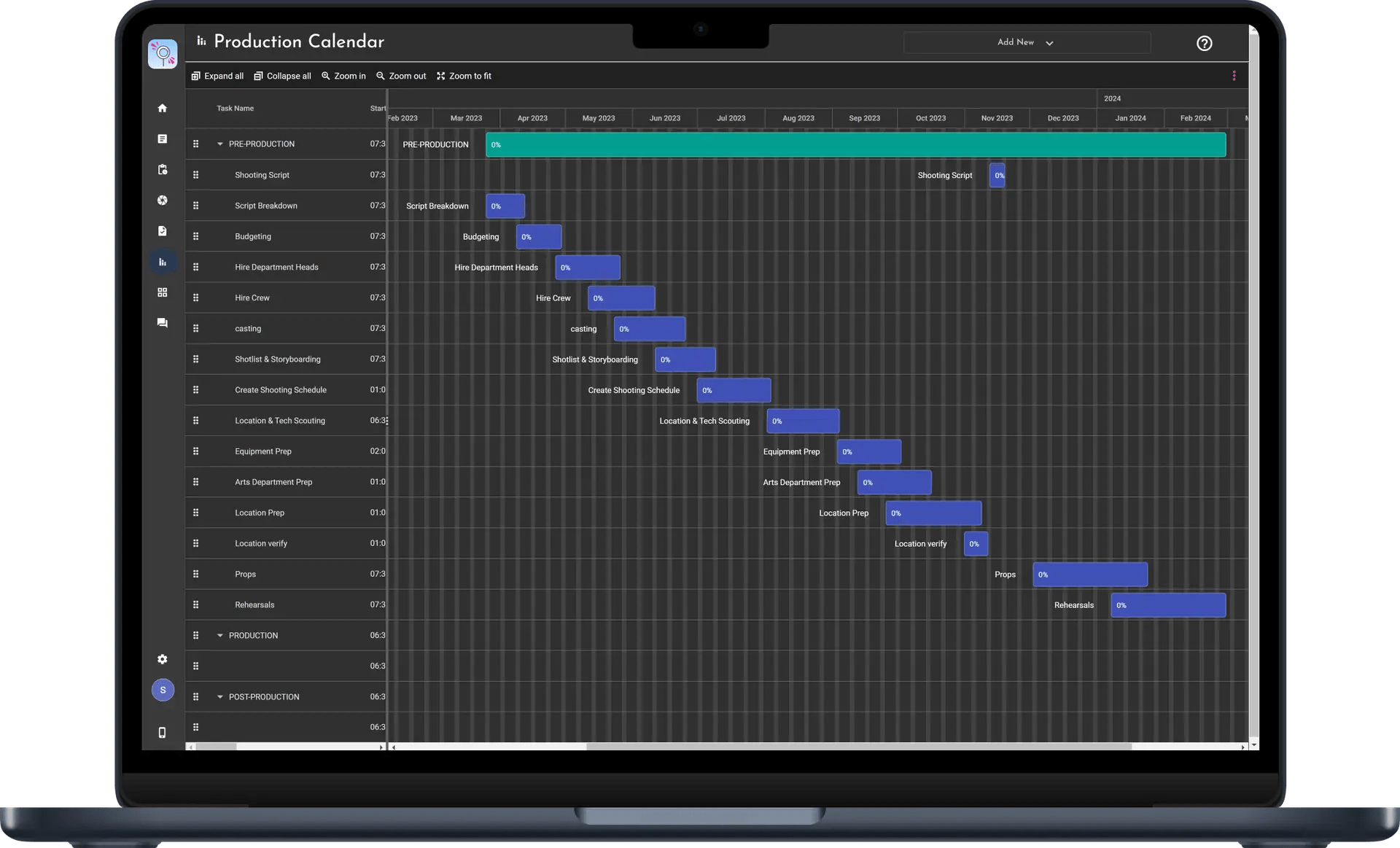Viewport: 1400px width, 848px height.
Task: Click the Collapse all button
Action: [x=282, y=76]
